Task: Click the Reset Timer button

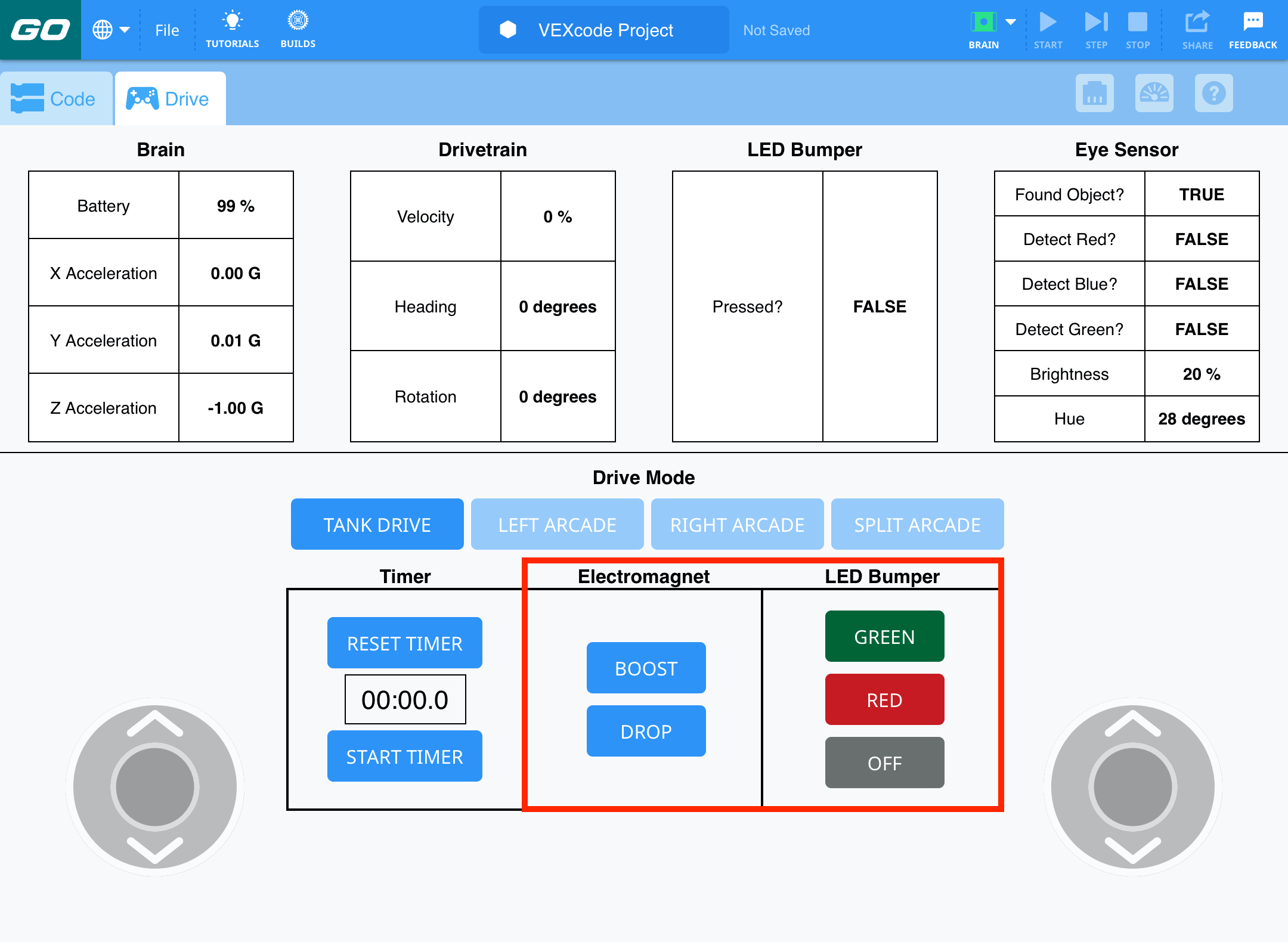Action: click(x=404, y=643)
